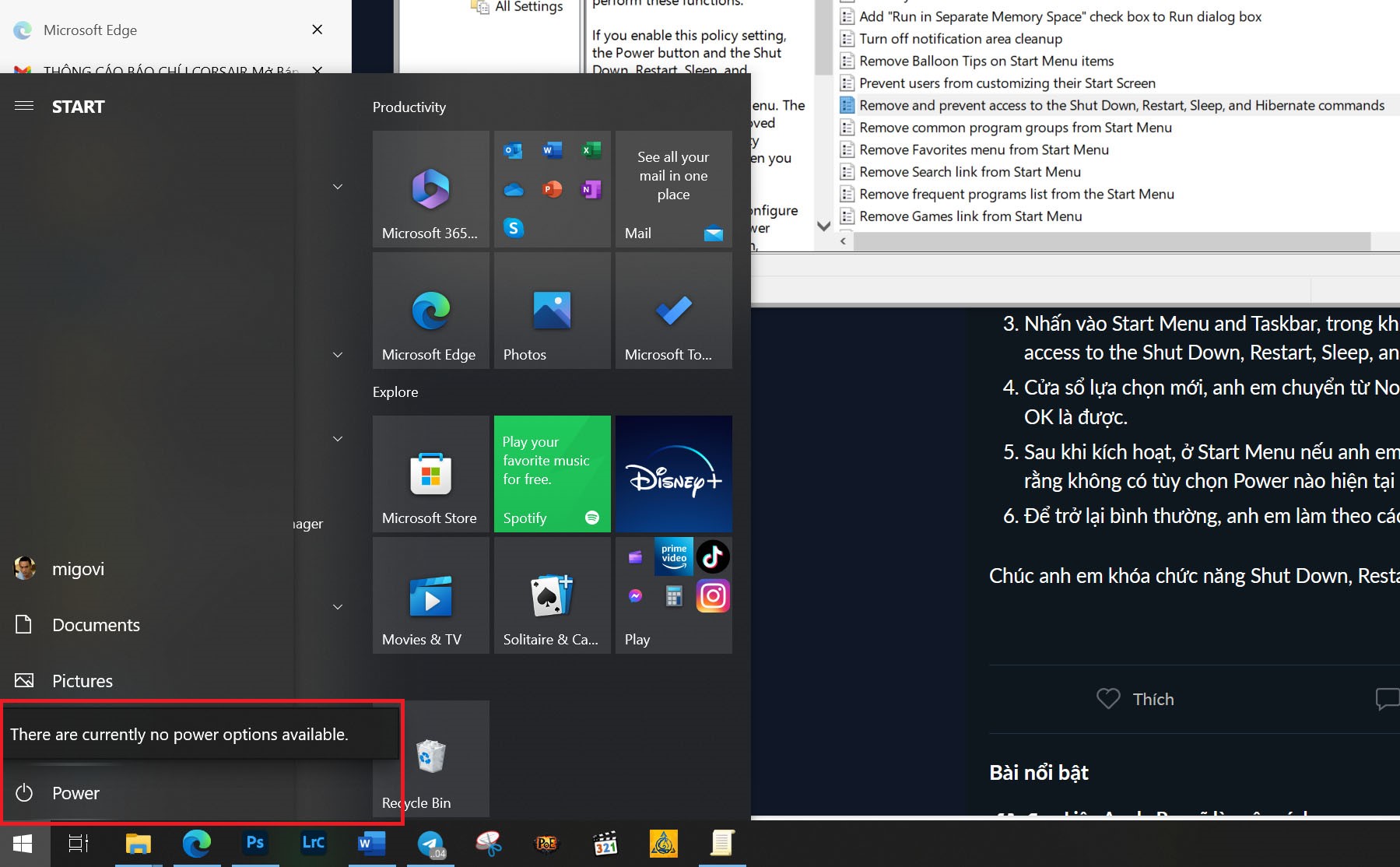Open the Solitaire & Casual Games tile

552,595
